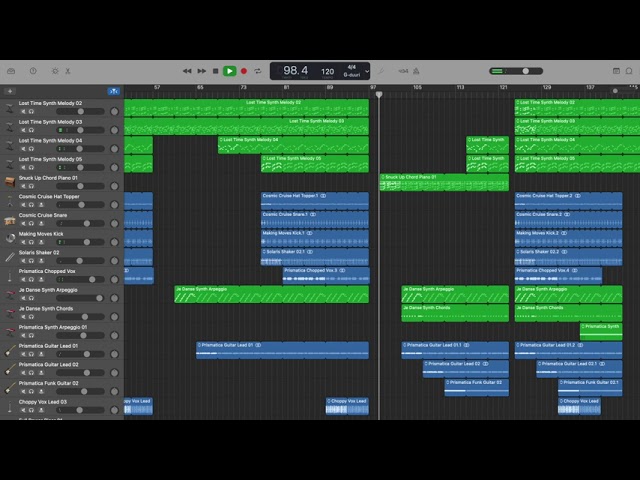Open the Library panel icon

click(11, 71)
